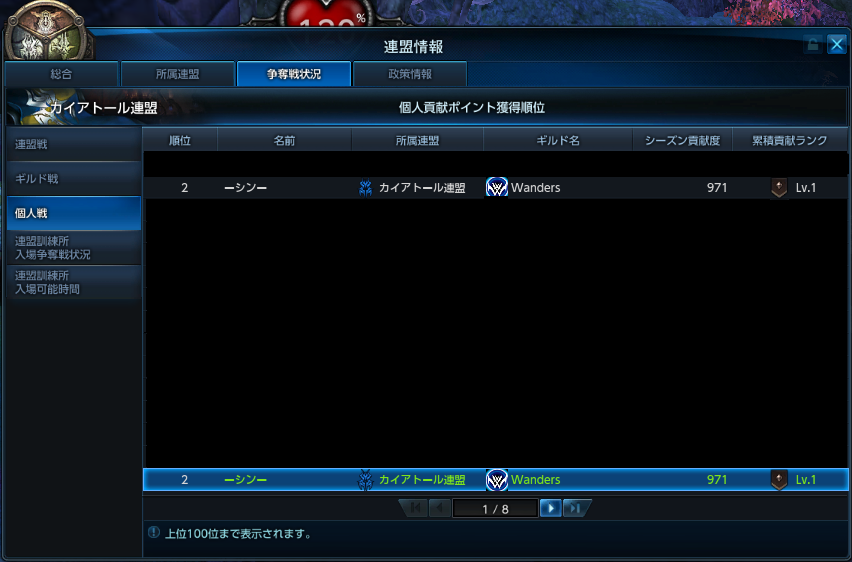Screen dimensions: 852x562
Task: Click the Lv.1 rank badge in the top row
Action: (779, 188)
